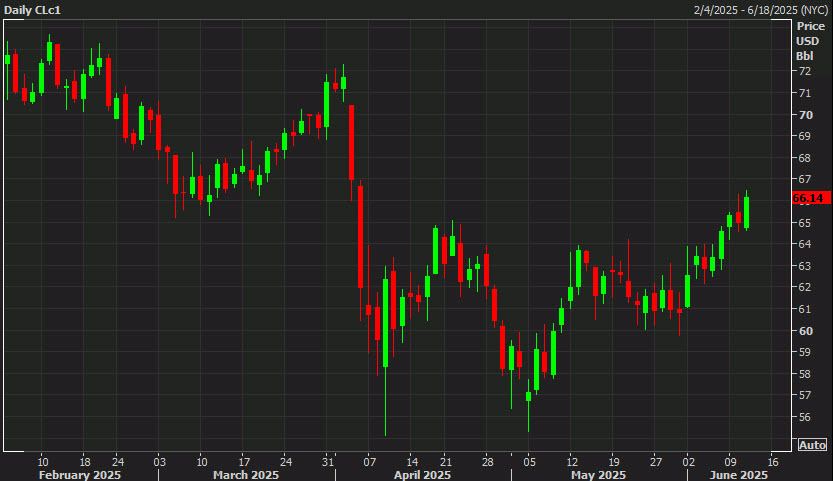The height and width of the screenshot is (481, 833).
Task: Click the June 2025 month label
Action: [738, 475]
